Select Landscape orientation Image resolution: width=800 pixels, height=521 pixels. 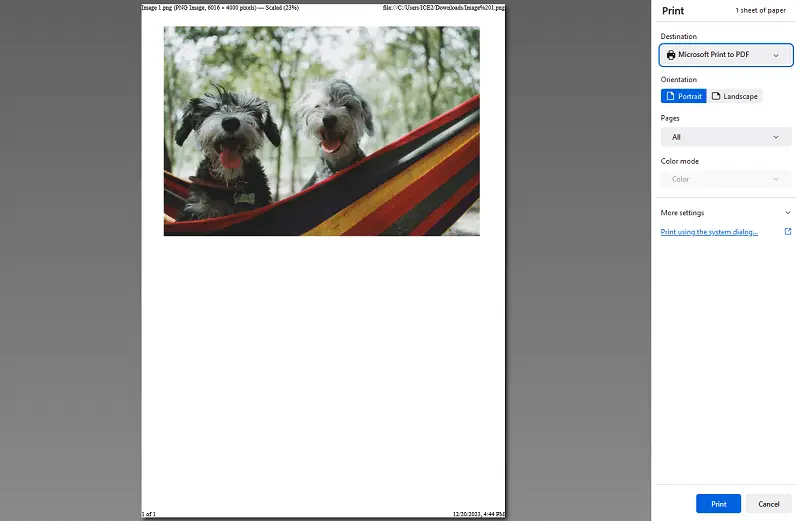(734, 96)
